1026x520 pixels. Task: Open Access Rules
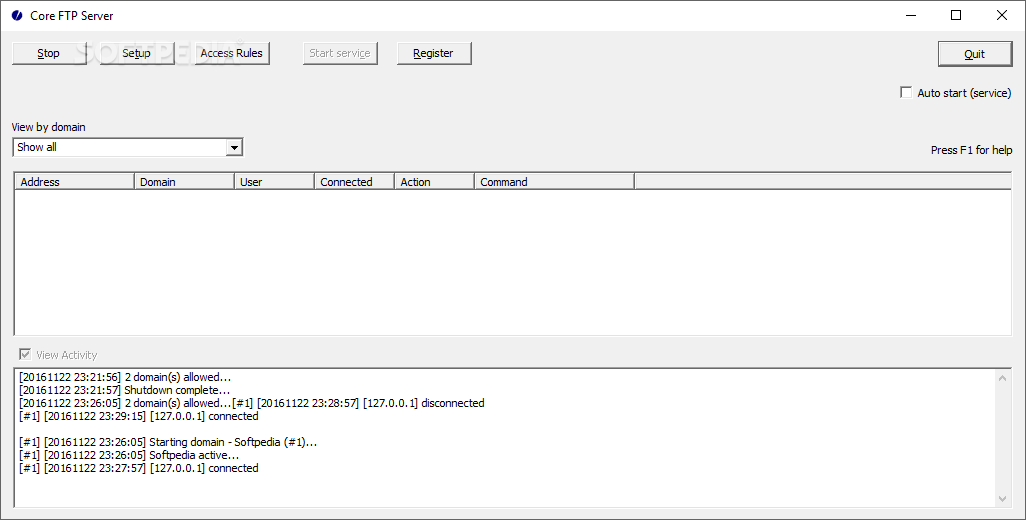click(232, 54)
